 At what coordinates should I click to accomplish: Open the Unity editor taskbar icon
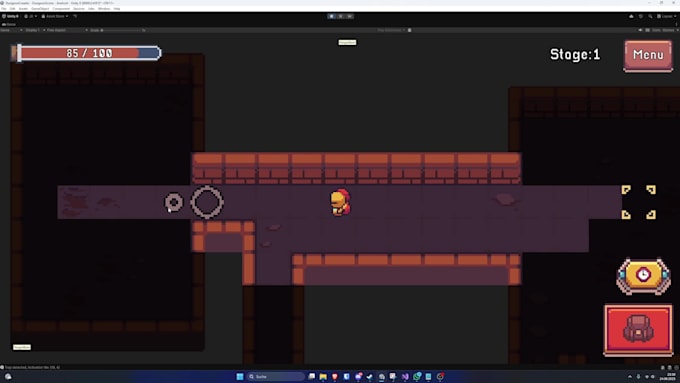tap(381, 376)
